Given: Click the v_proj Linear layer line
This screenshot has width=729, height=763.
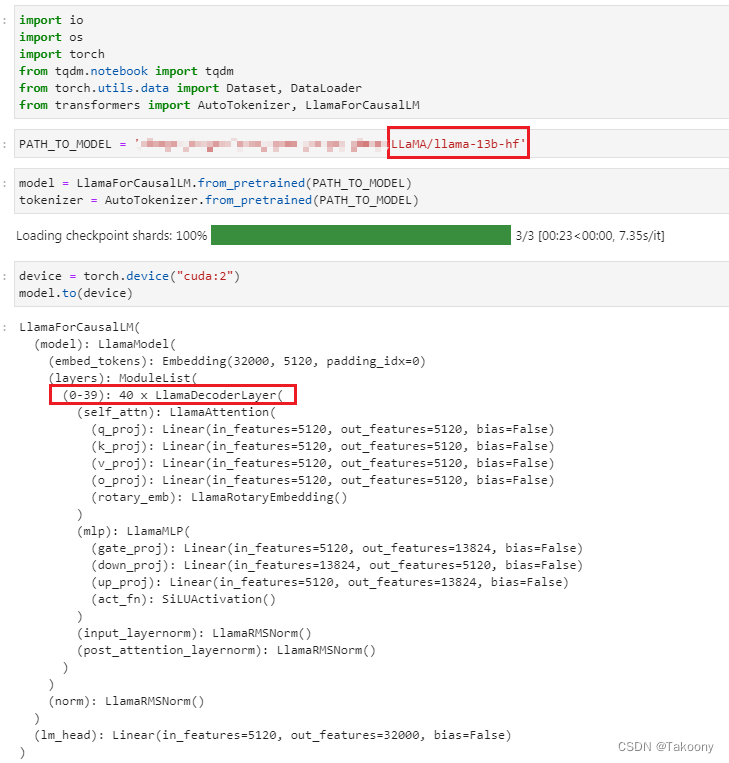Looking at the screenshot, I should pos(323,463).
